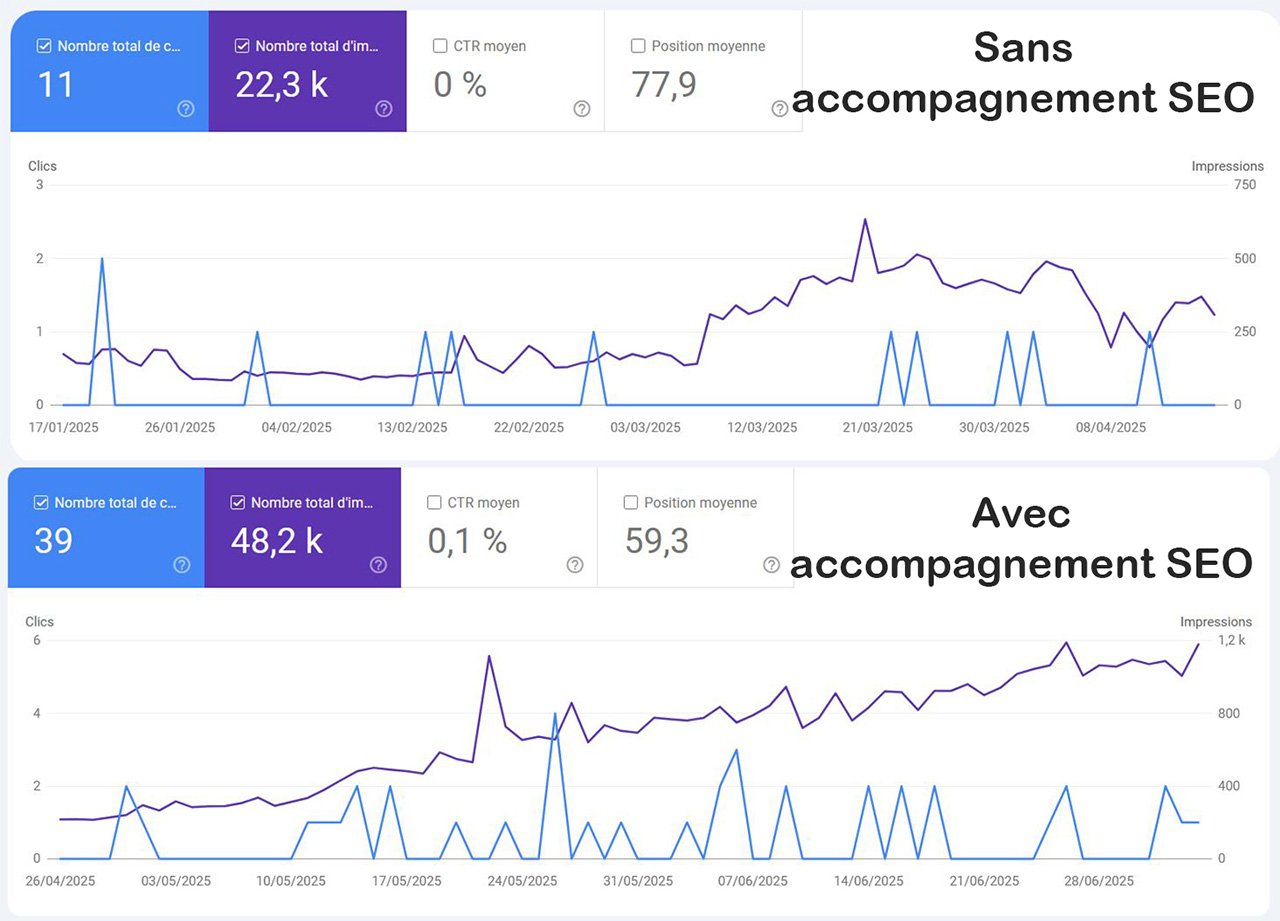Open help for 'Position moyenne' metric
Image resolution: width=1280 pixels, height=921 pixels.
780,109
